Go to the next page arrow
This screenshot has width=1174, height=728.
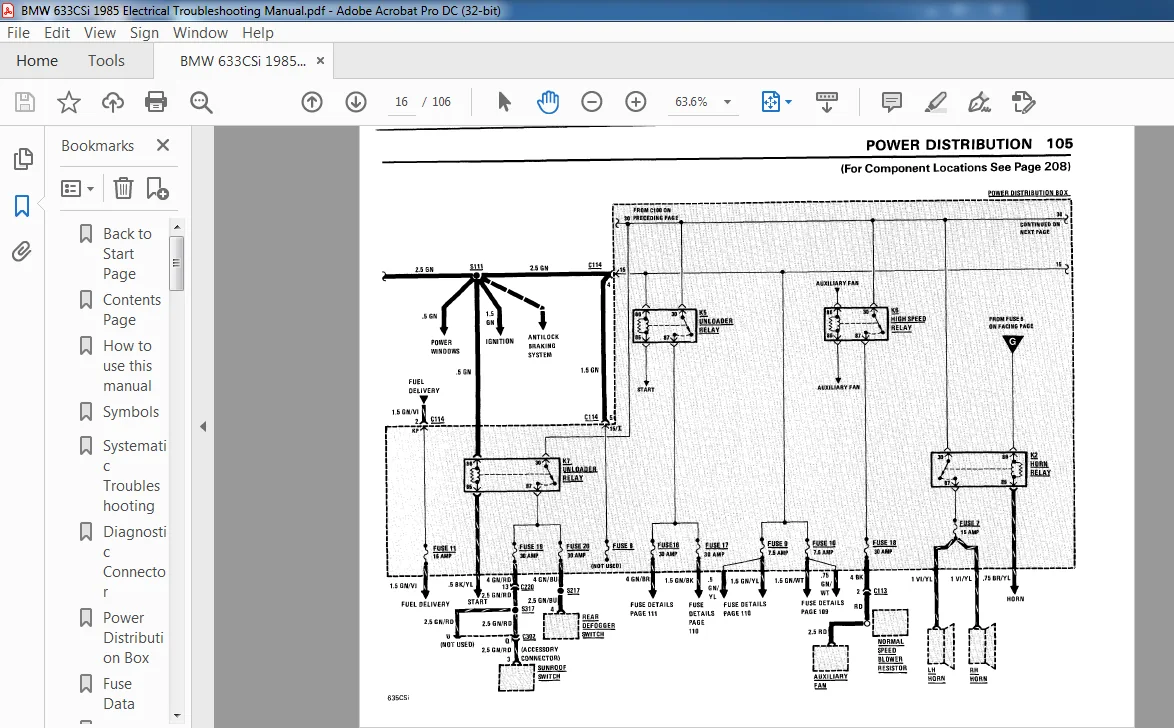[356, 102]
